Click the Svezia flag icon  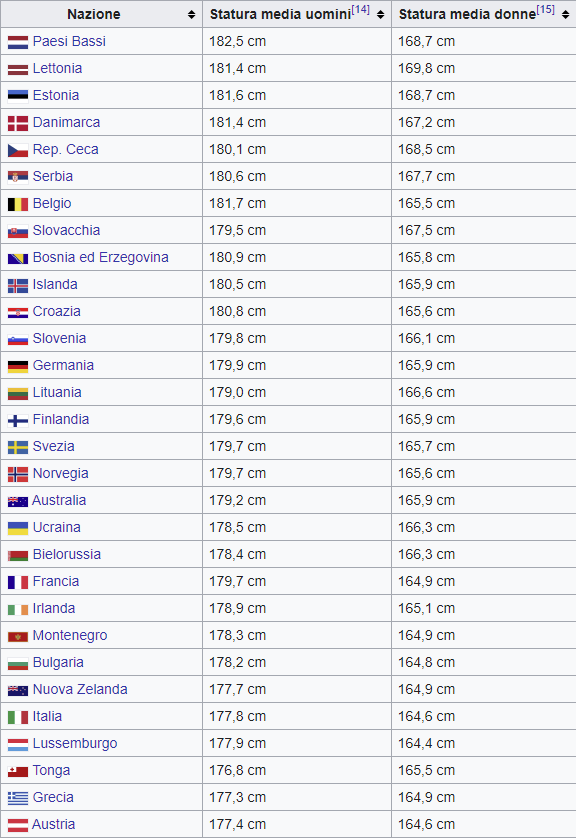tap(18, 447)
